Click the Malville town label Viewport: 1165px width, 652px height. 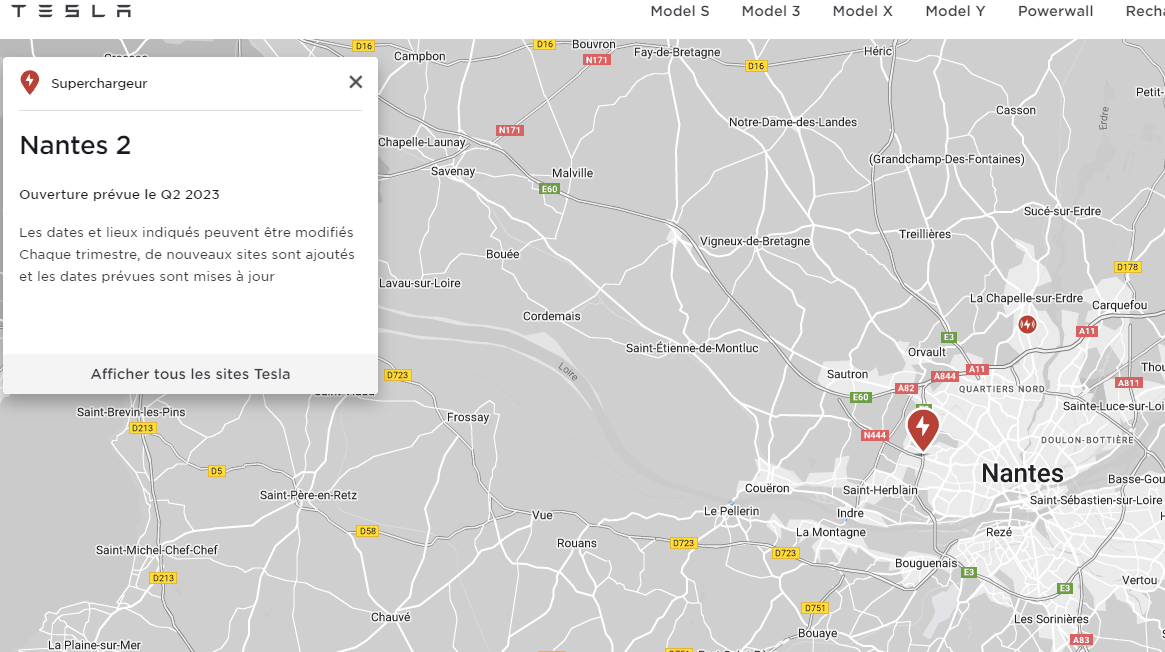pos(572,173)
